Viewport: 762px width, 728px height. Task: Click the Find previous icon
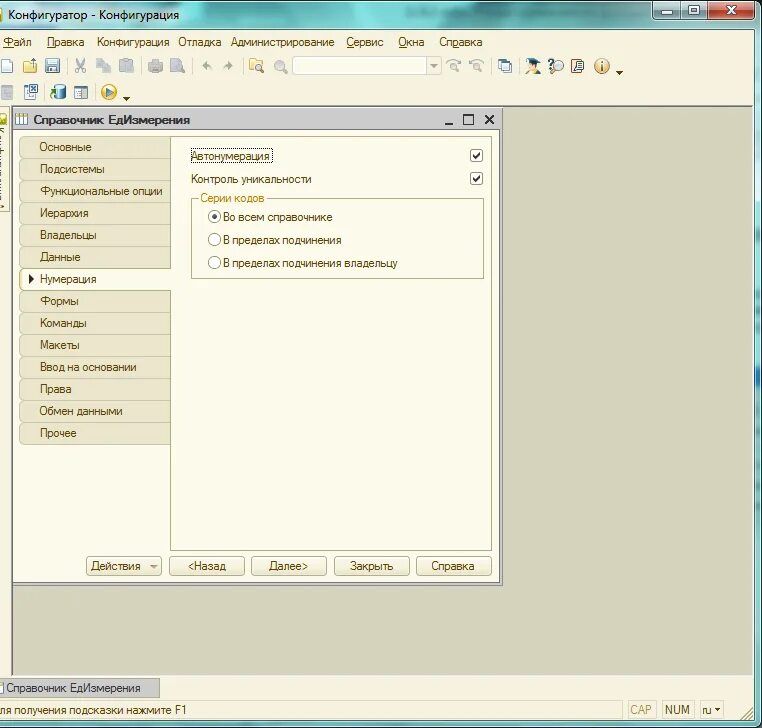coord(476,66)
